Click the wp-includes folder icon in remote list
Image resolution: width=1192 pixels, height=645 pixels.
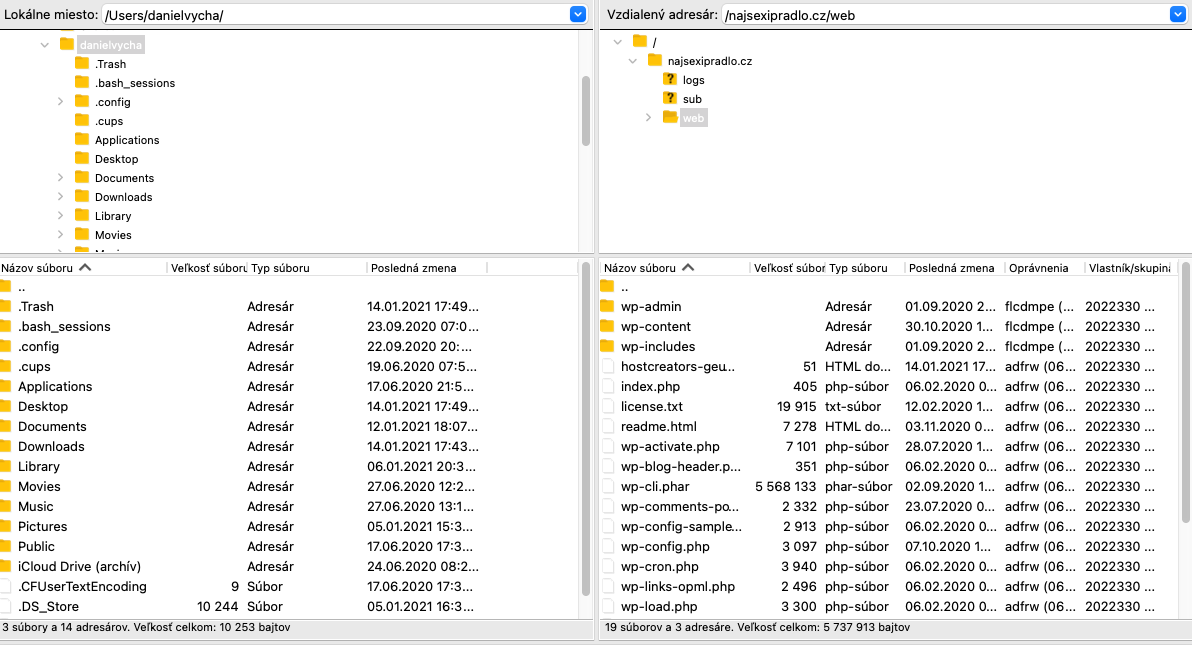(x=607, y=345)
